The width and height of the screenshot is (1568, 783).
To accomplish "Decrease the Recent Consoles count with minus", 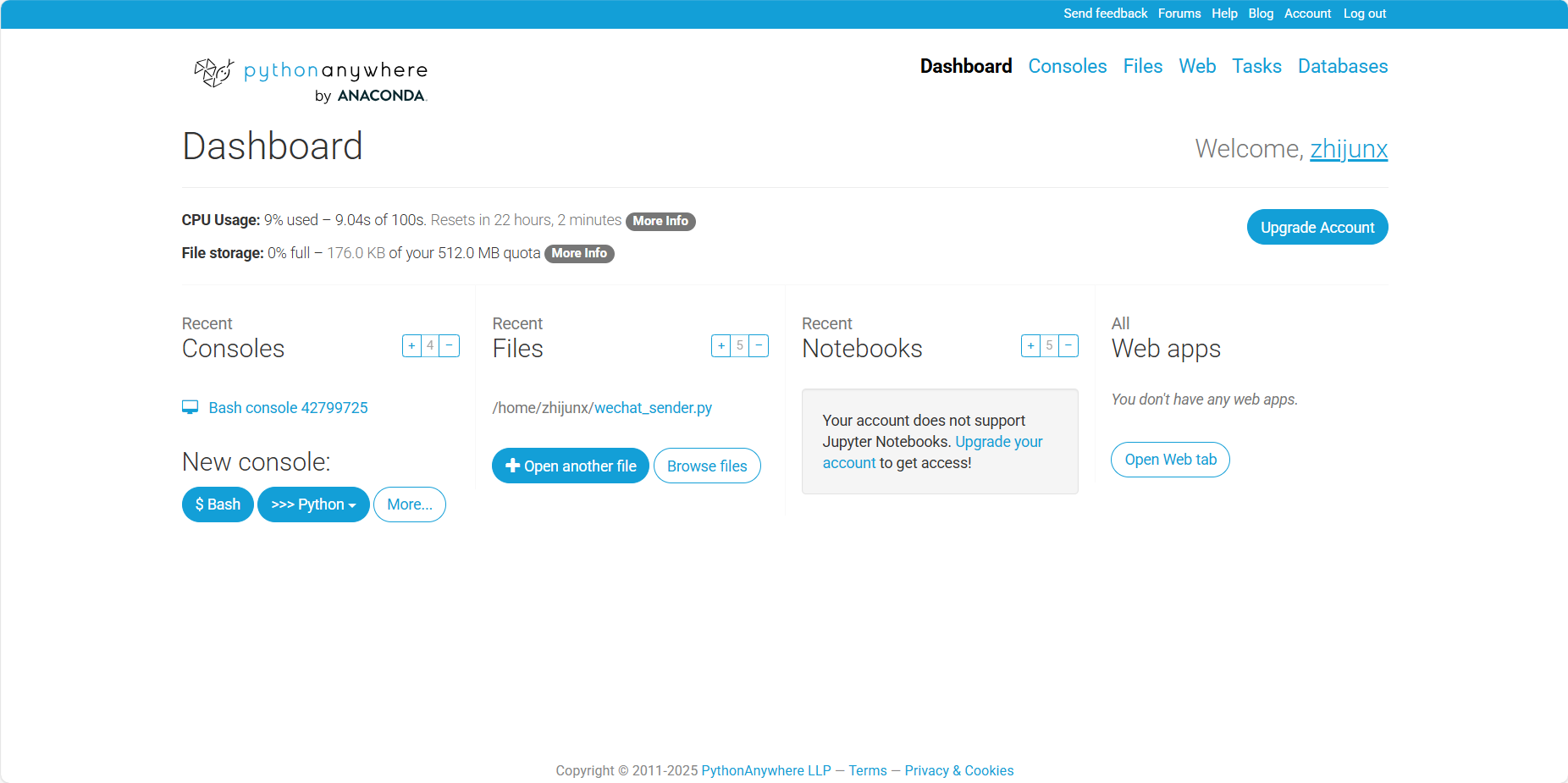I will click(x=450, y=345).
